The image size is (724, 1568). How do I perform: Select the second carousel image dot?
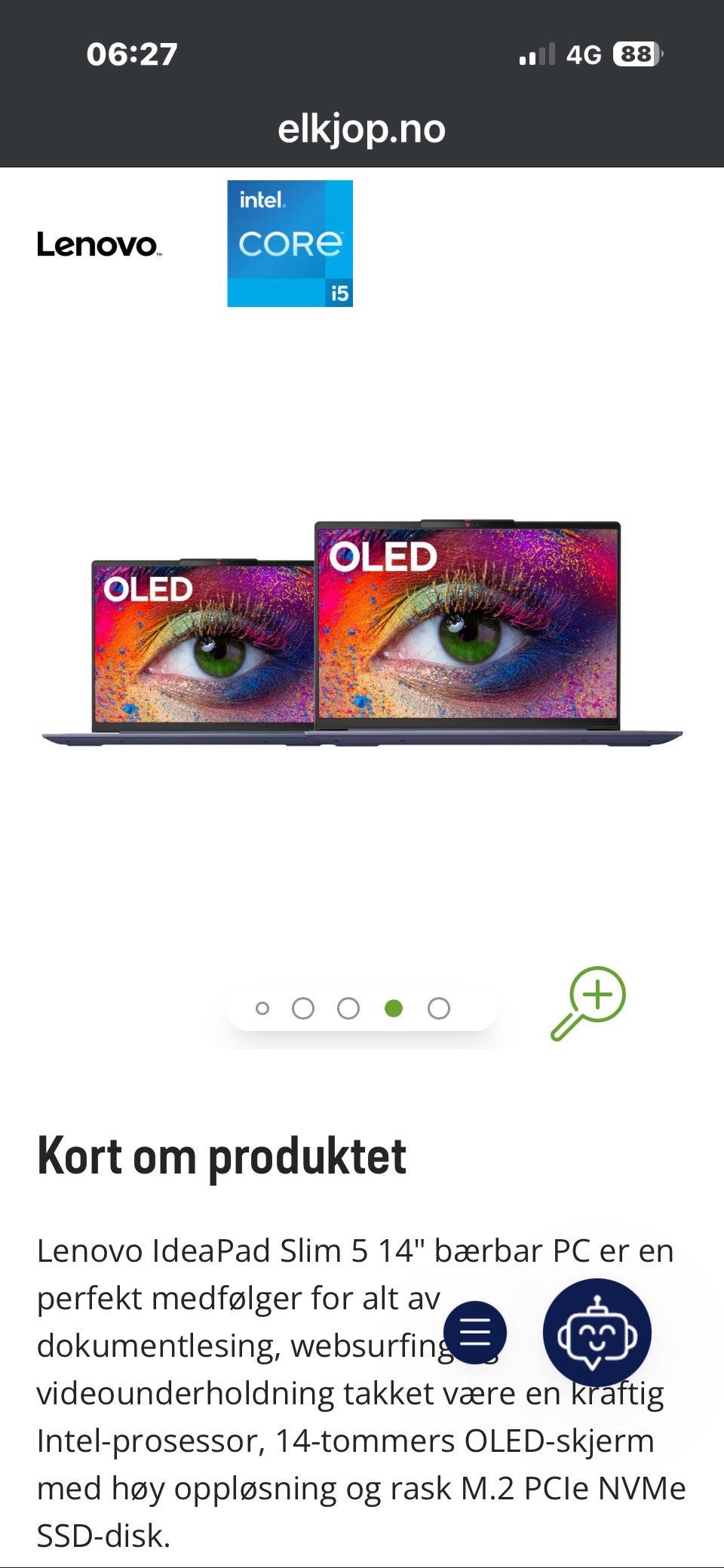303,1008
